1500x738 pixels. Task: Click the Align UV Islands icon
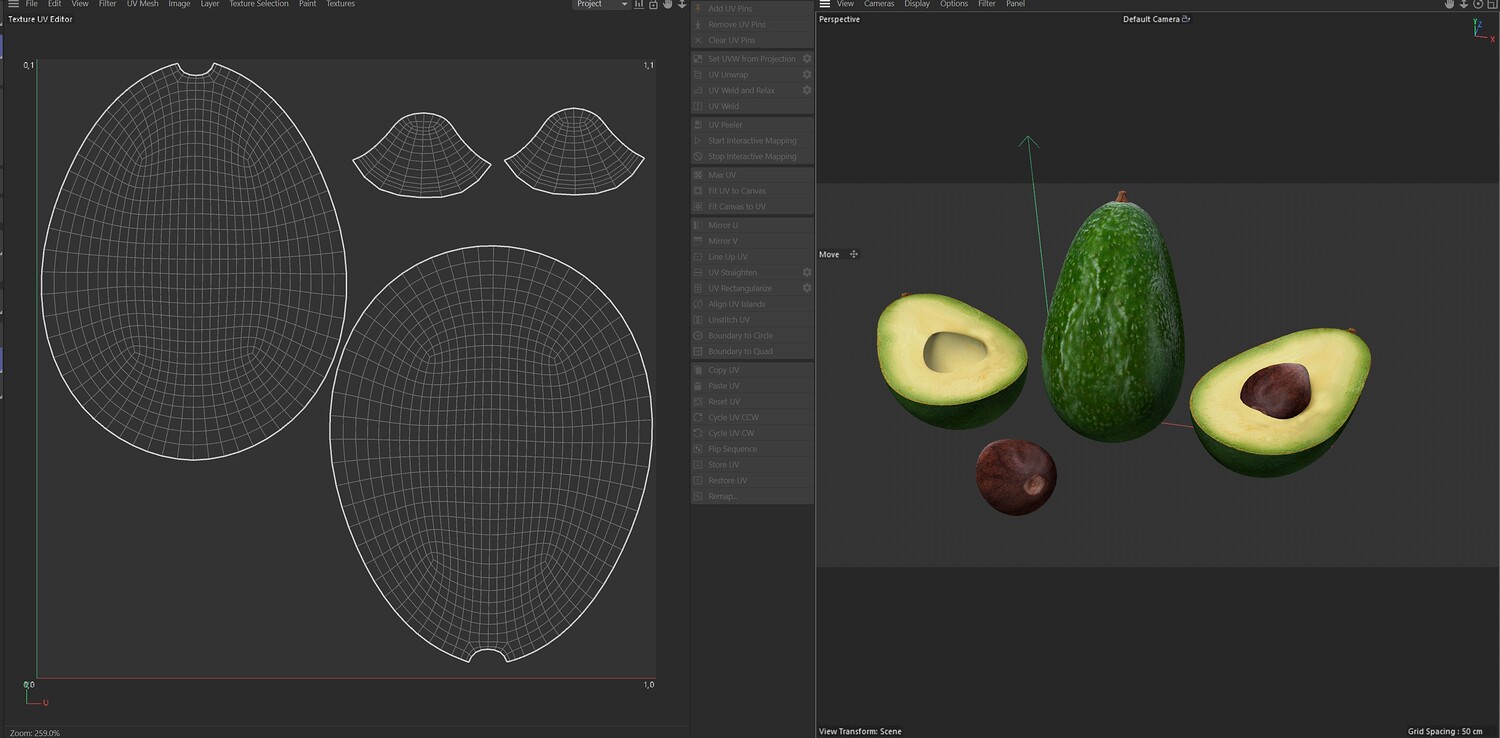click(x=698, y=304)
